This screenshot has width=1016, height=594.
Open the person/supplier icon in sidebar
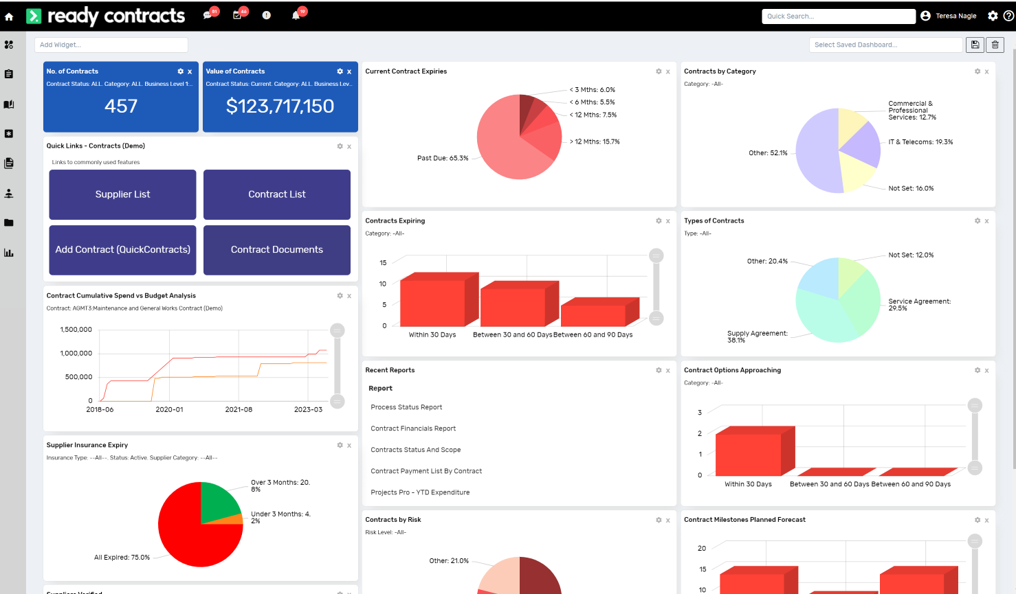point(9,193)
